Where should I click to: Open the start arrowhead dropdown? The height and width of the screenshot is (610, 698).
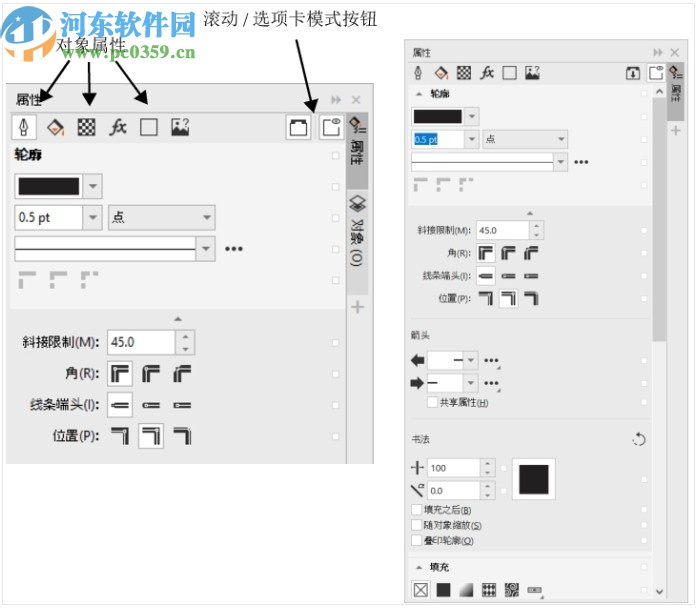pyautogui.click(x=471, y=360)
